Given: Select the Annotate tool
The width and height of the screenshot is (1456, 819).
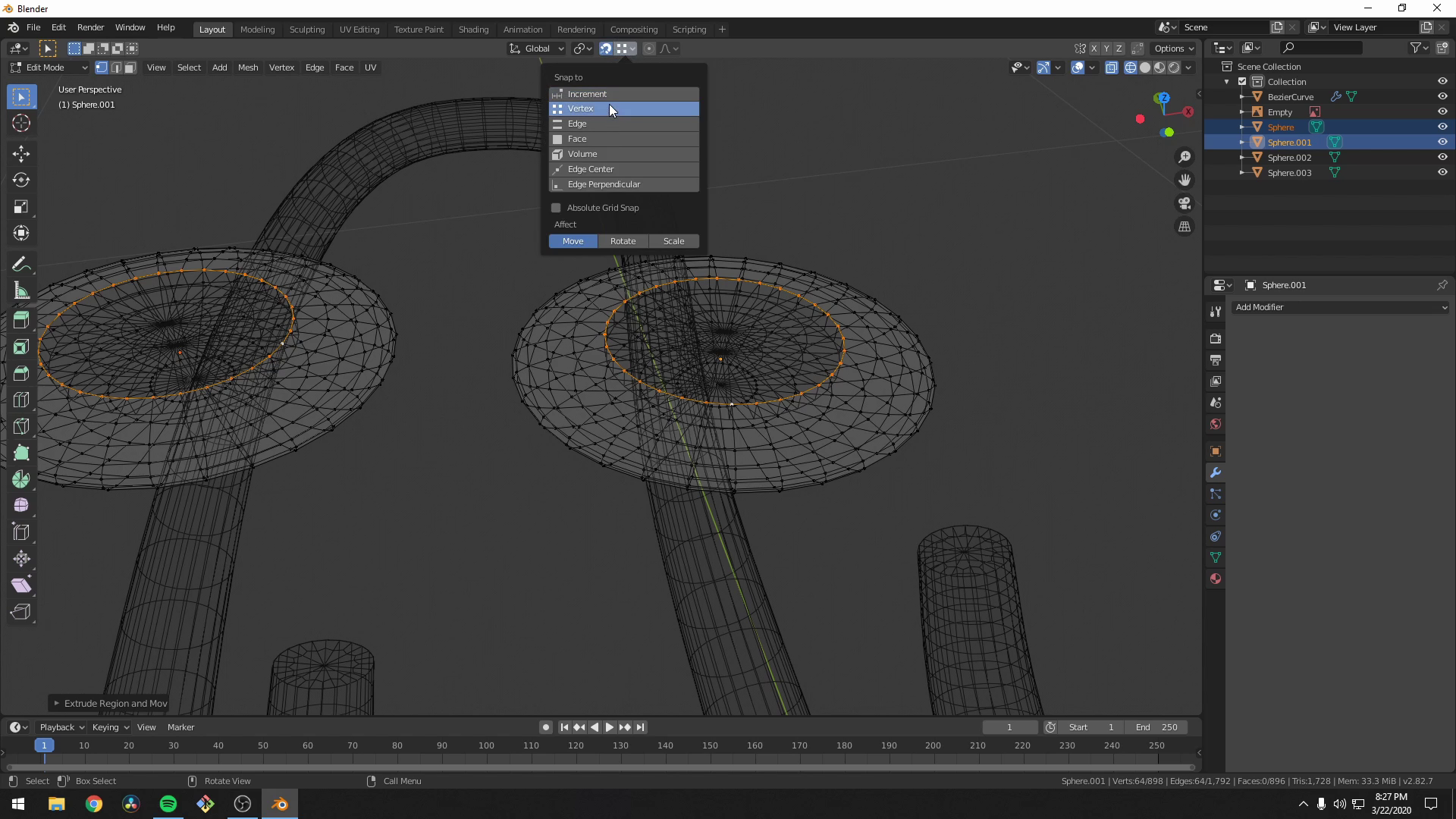Looking at the screenshot, I should pos(21,264).
